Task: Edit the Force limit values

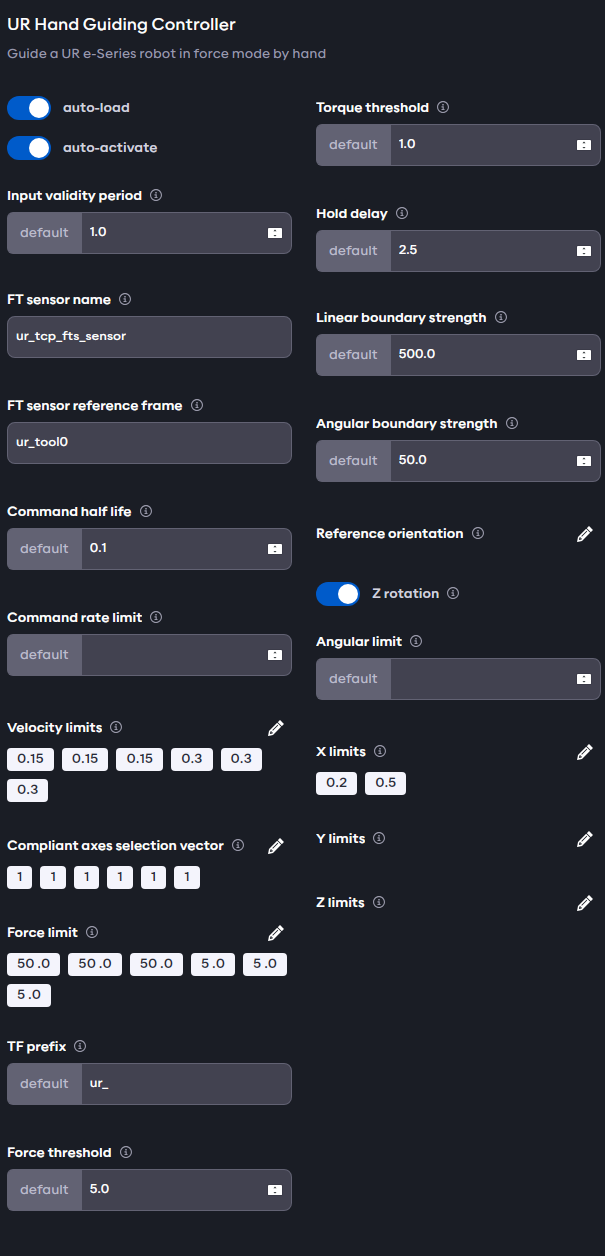Action: click(x=276, y=932)
